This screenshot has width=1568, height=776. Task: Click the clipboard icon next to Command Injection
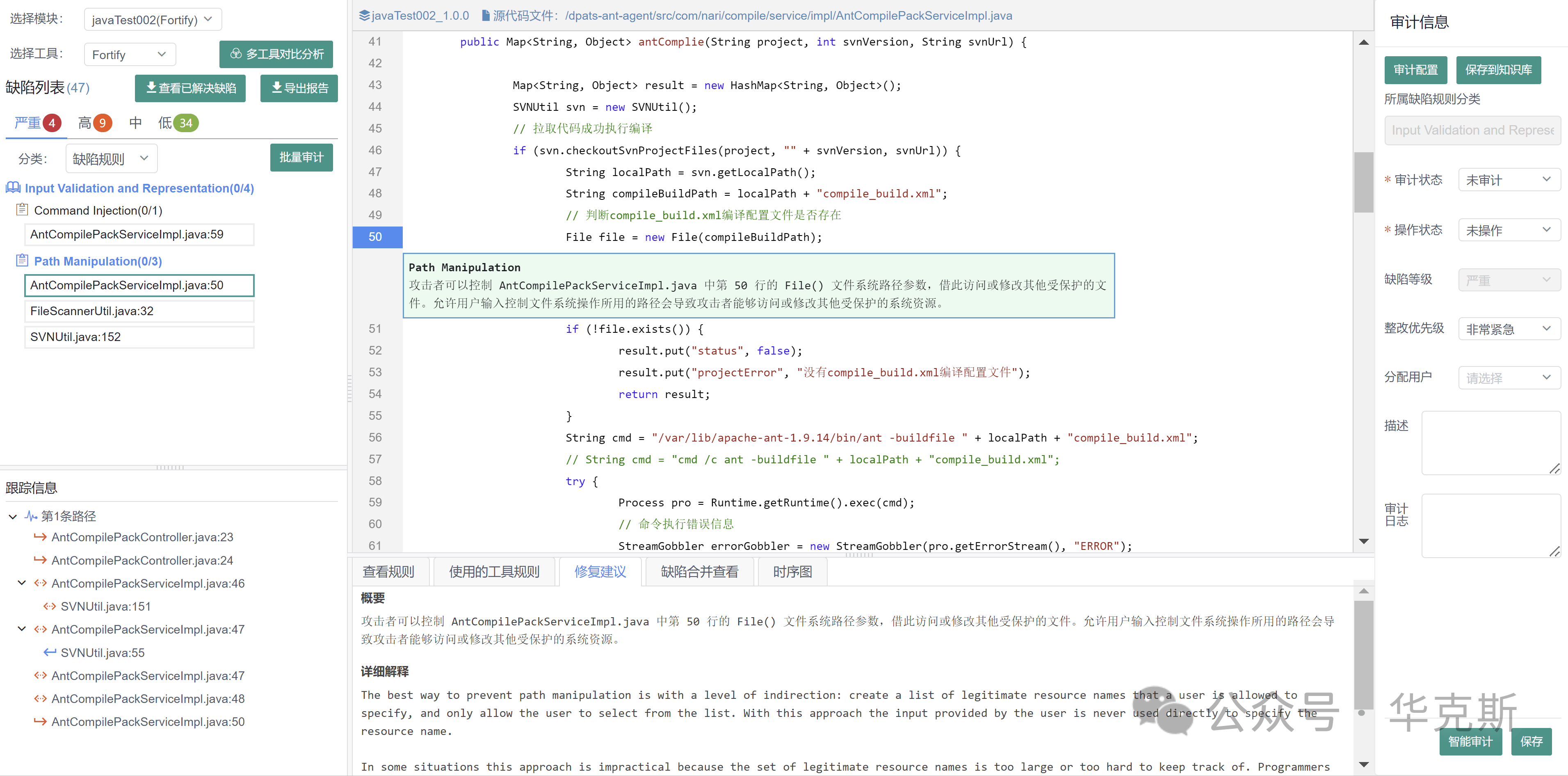point(22,210)
